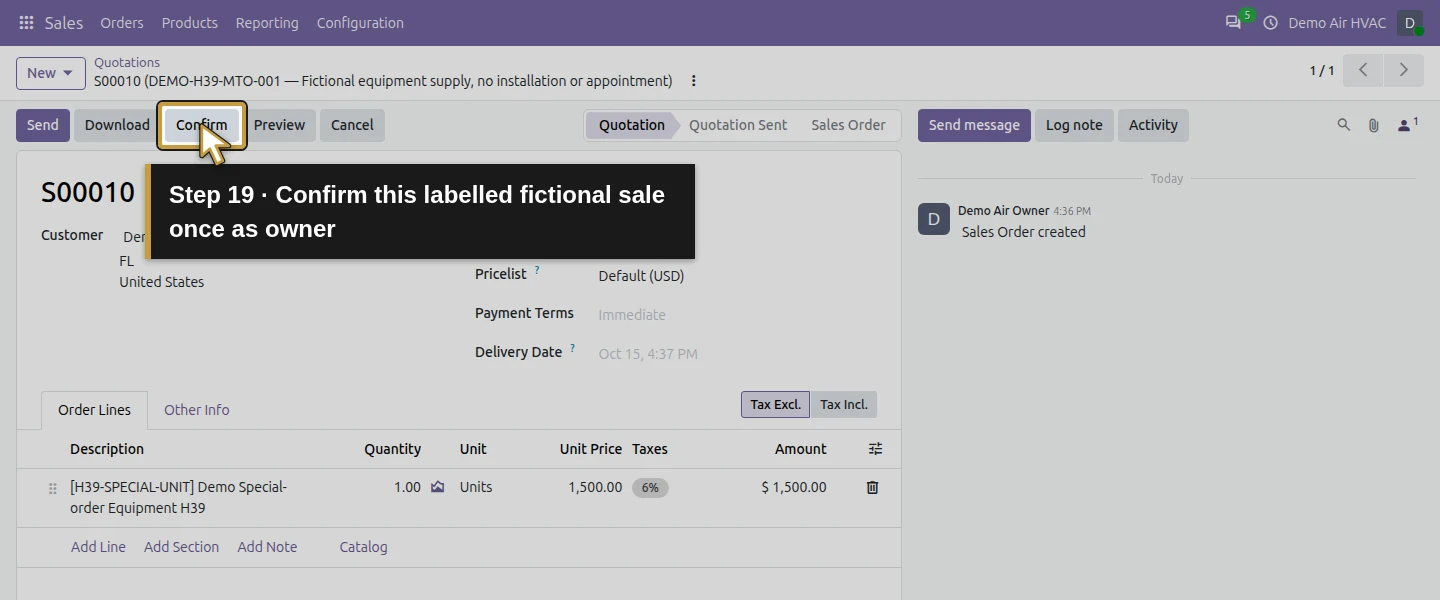
Task: Select the Quotation status stage
Action: (x=632, y=125)
